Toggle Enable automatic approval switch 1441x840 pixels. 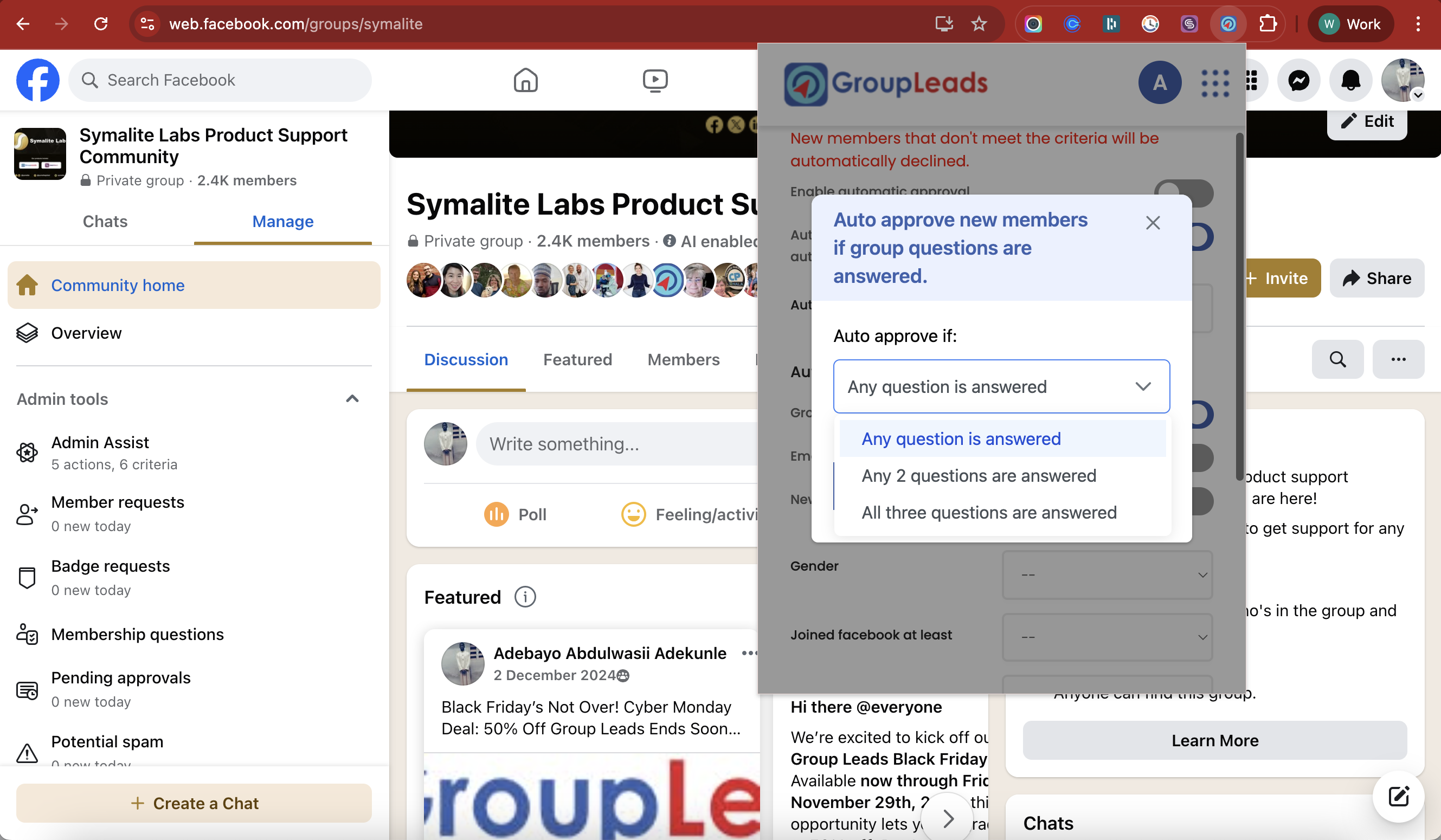click(x=1183, y=193)
